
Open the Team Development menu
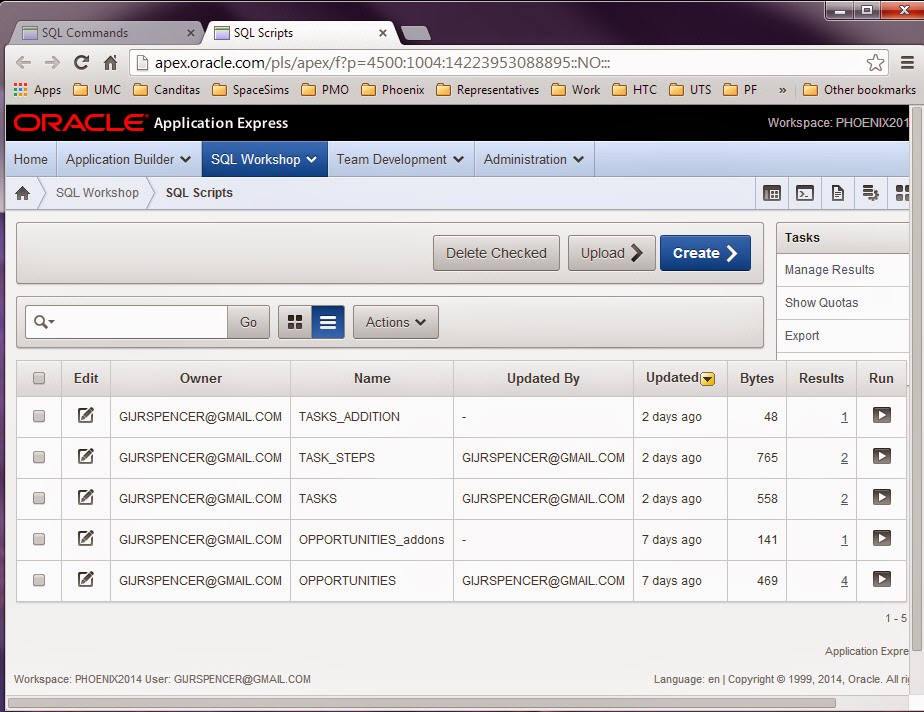click(399, 158)
